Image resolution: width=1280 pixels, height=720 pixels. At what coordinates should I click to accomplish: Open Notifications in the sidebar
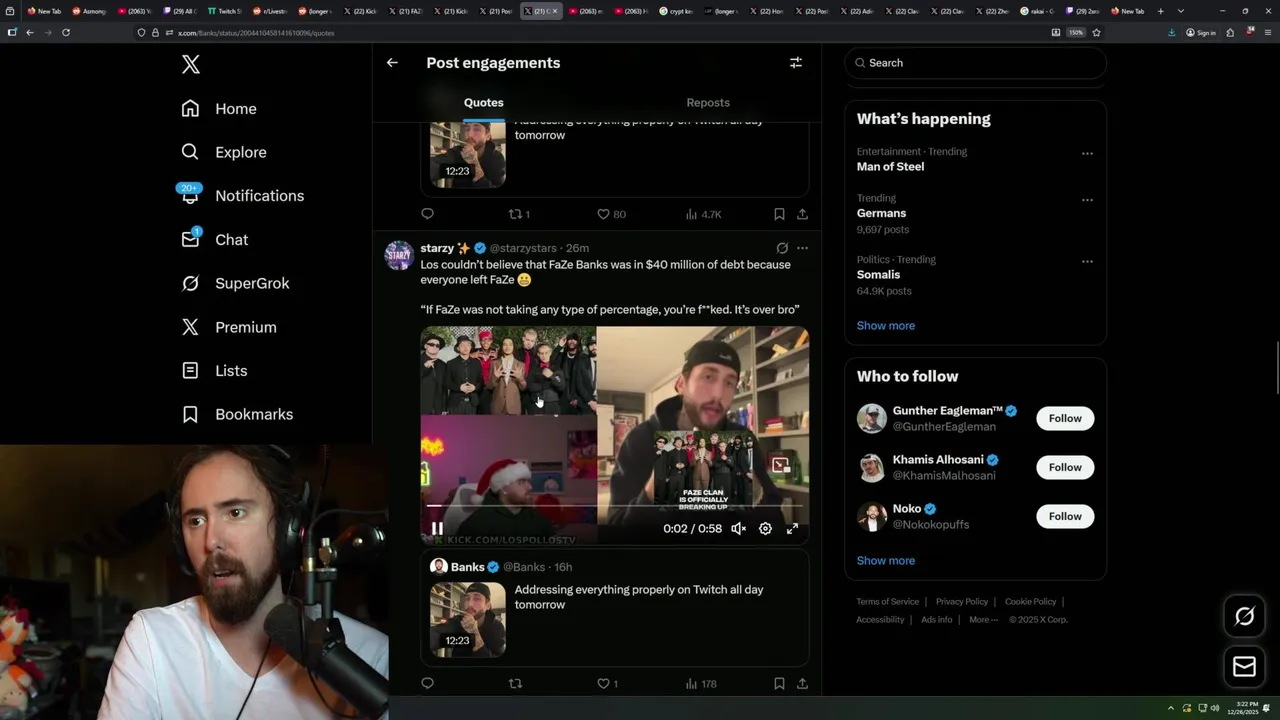242,196
